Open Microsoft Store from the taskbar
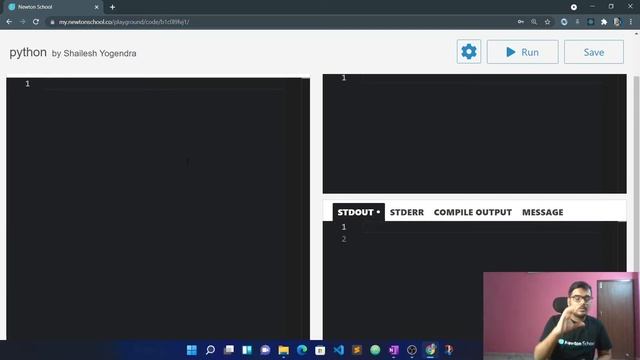Image resolution: width=640 pixels, height=360 pixels. (x=320, y=350)
